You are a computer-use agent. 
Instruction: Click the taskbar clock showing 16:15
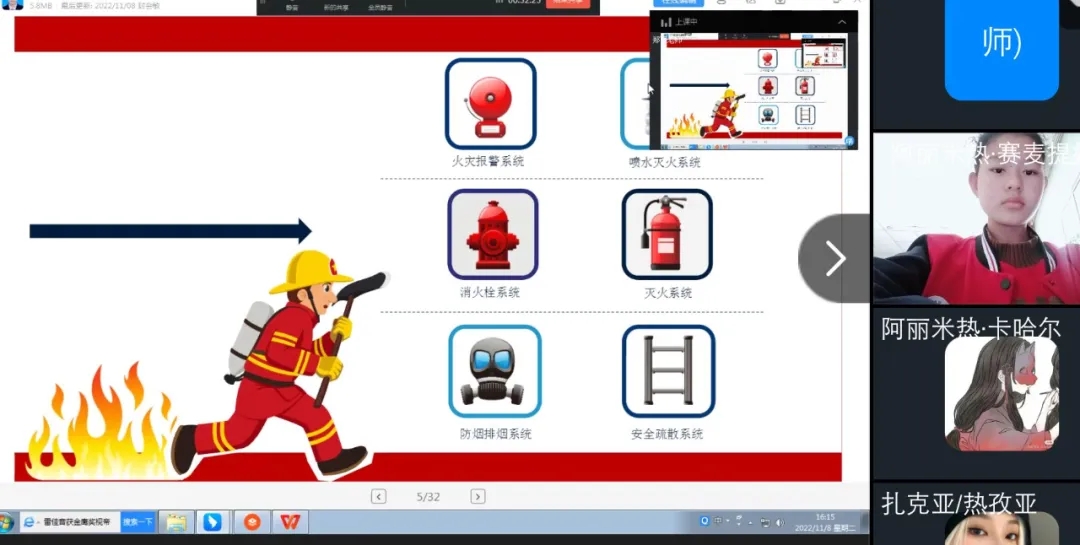[824, 522]
